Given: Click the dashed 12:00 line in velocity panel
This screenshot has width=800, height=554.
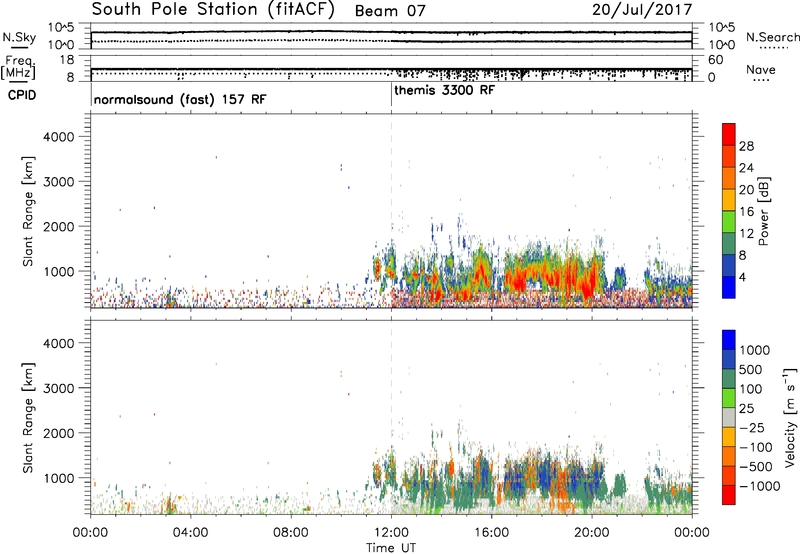Looking at the screenshot, I should point(391,416).
